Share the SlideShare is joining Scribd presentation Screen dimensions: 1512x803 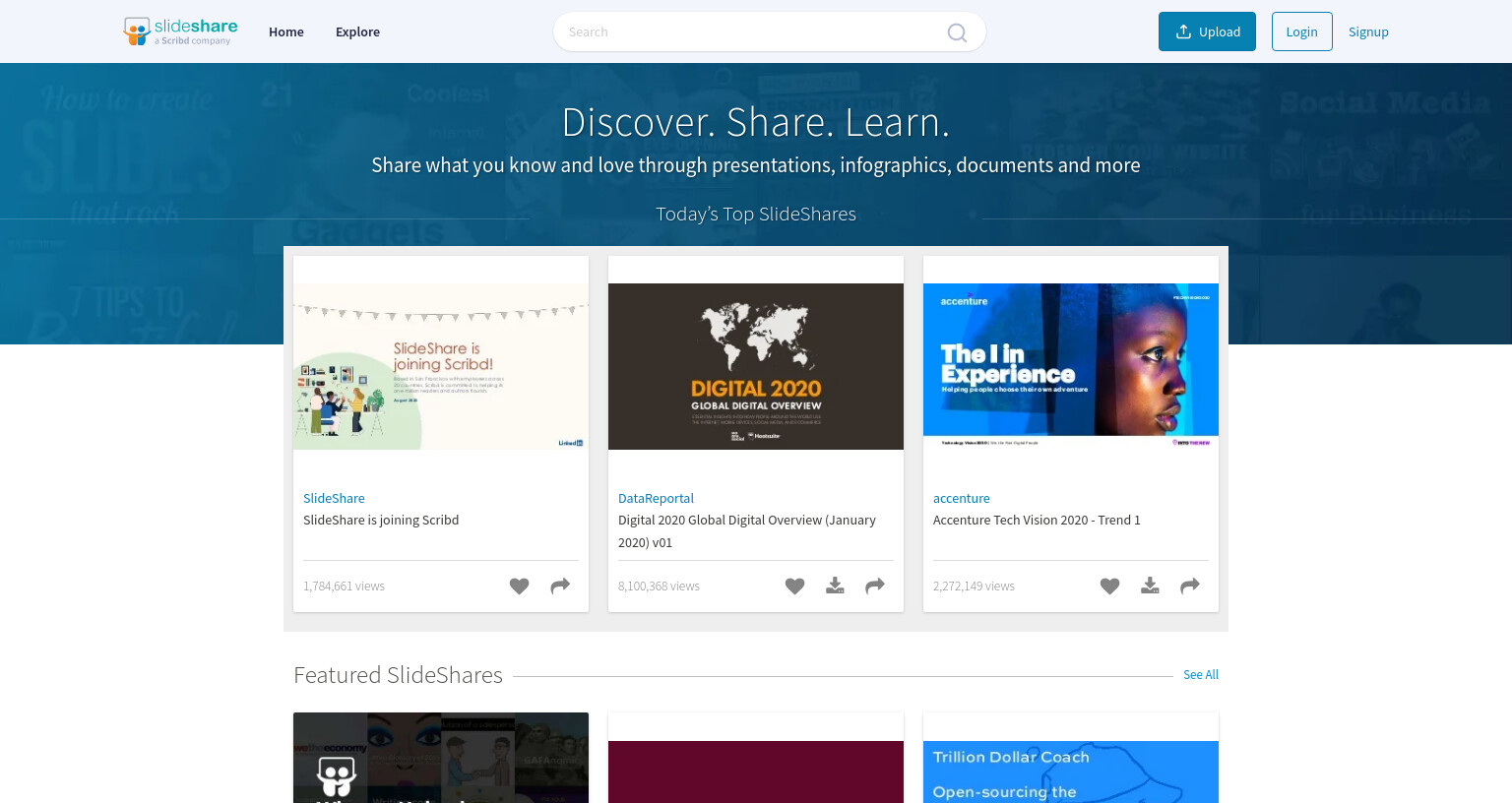pyautogui.click(x=560, y=587)
